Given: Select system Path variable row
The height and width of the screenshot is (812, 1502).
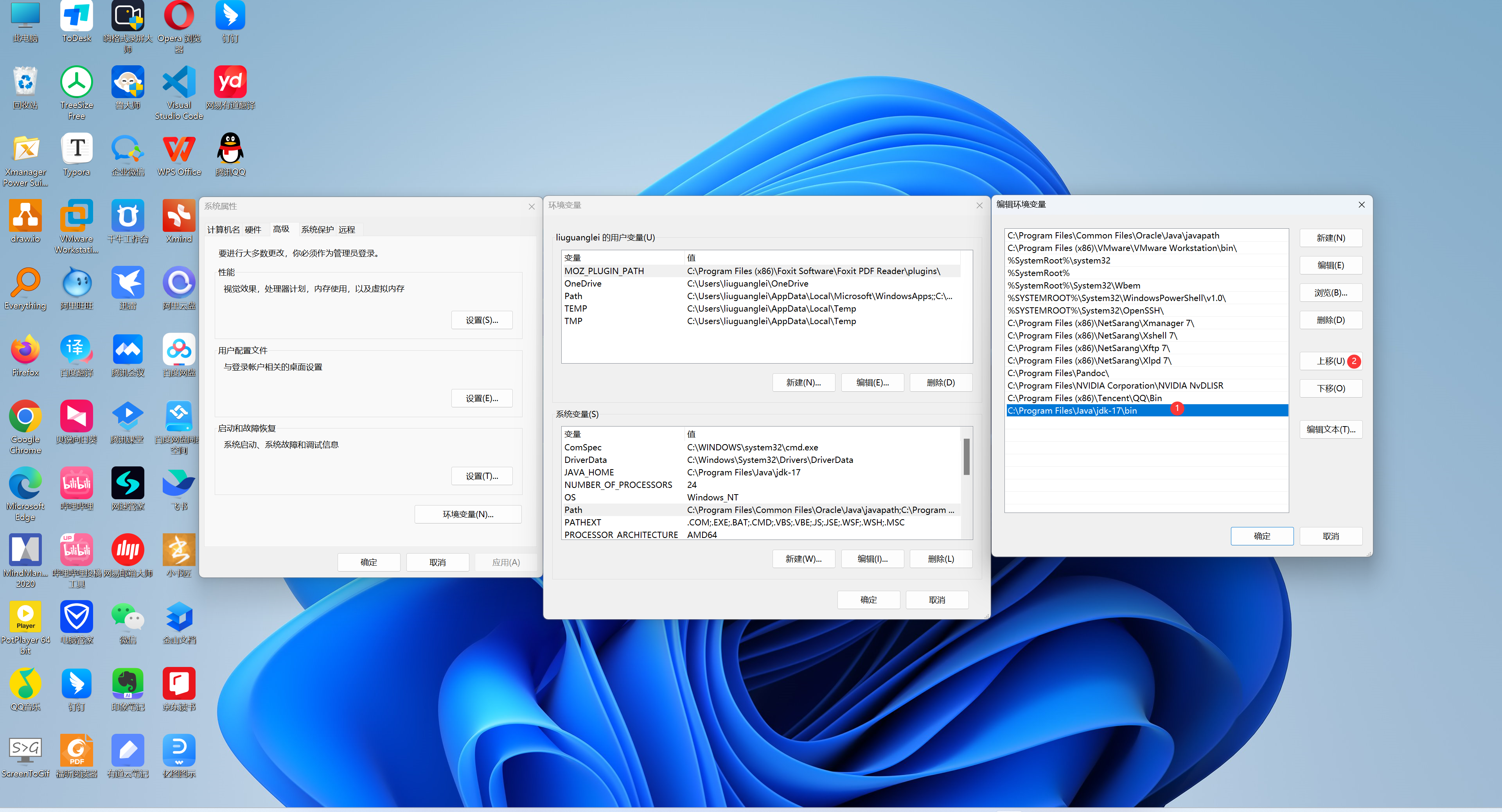Looking at the screenshot, I should tap(761, 510).
